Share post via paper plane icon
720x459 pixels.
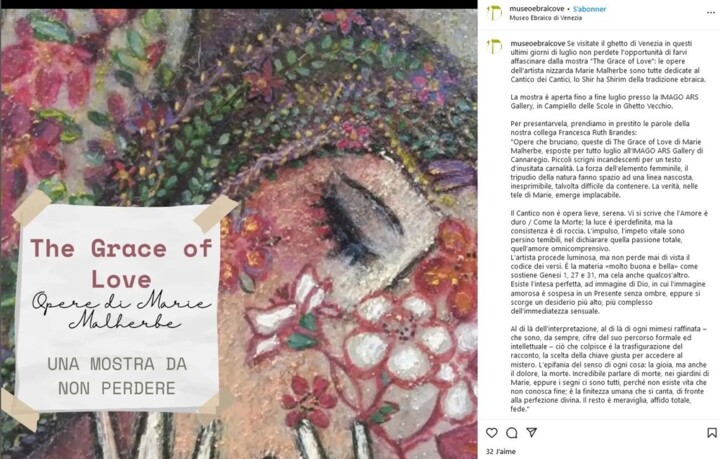[x=531, y=433]
